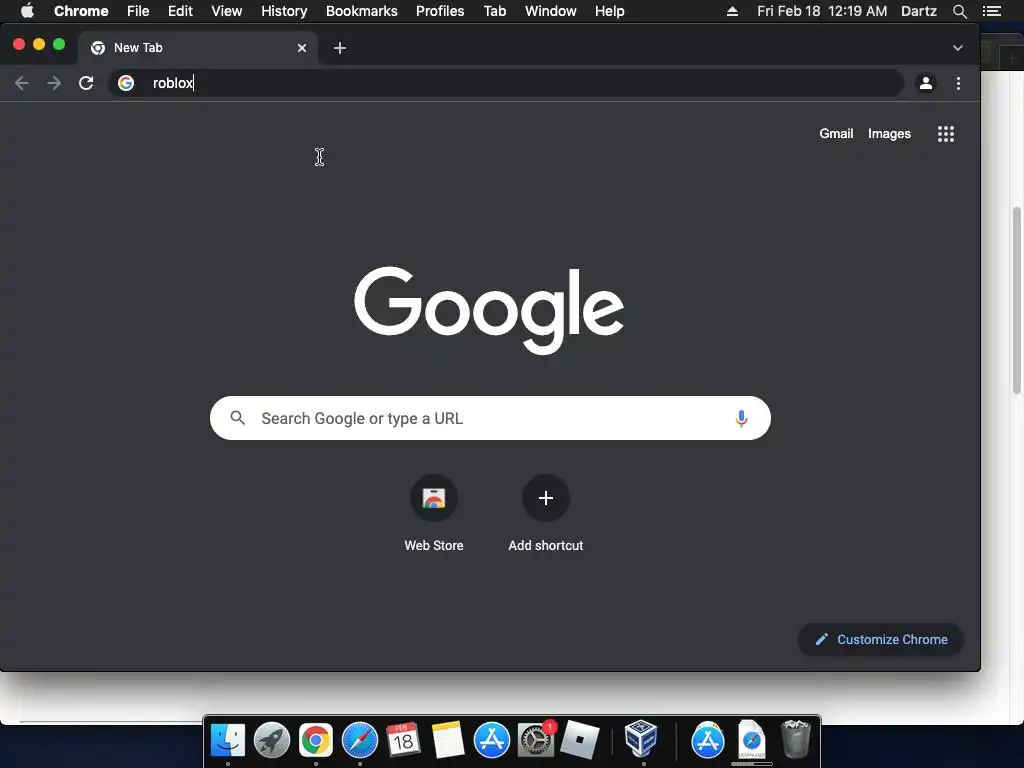
Task: Click the Chrome back arrow
Action: point(22,83)
